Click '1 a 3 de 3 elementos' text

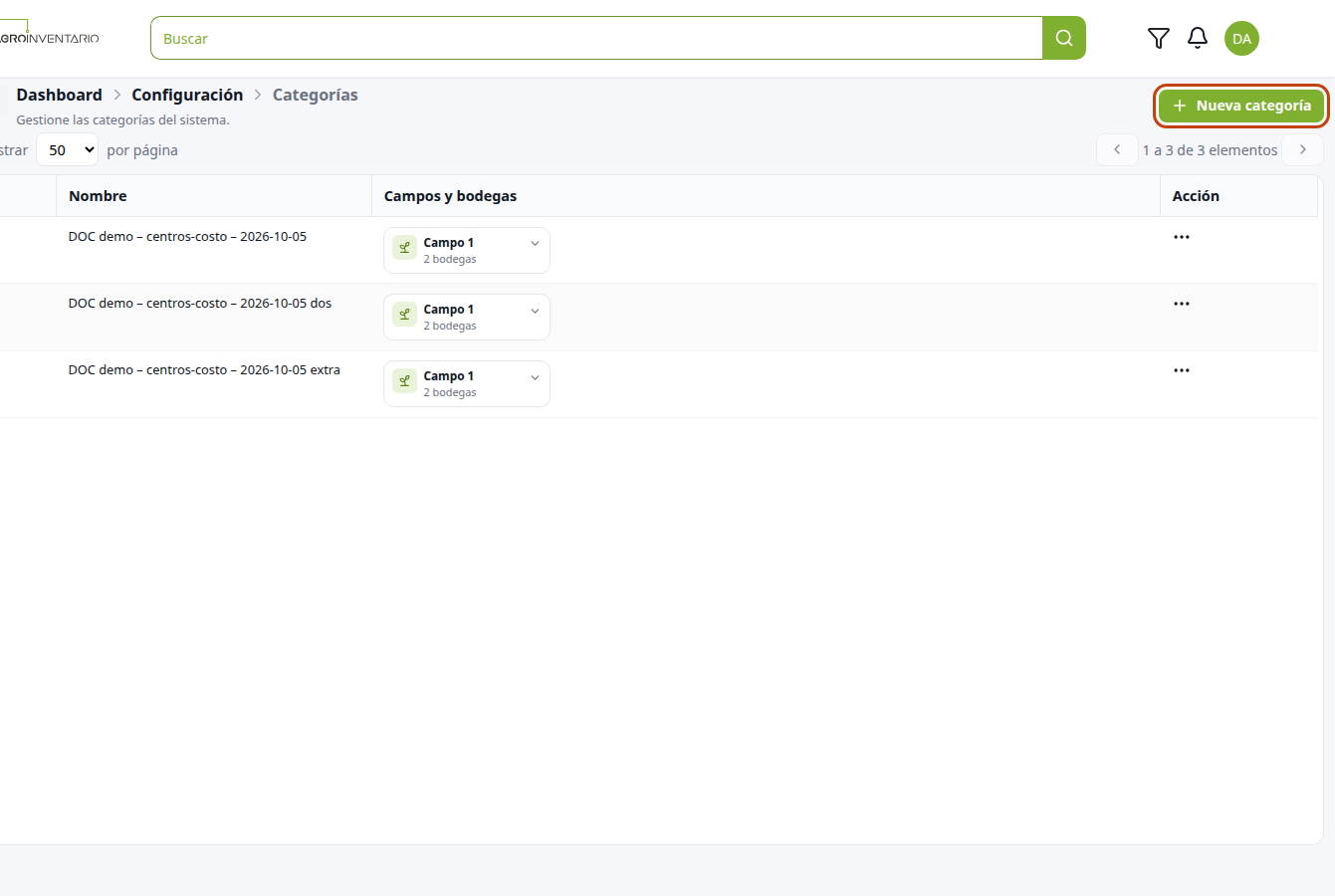[1210, 150]
